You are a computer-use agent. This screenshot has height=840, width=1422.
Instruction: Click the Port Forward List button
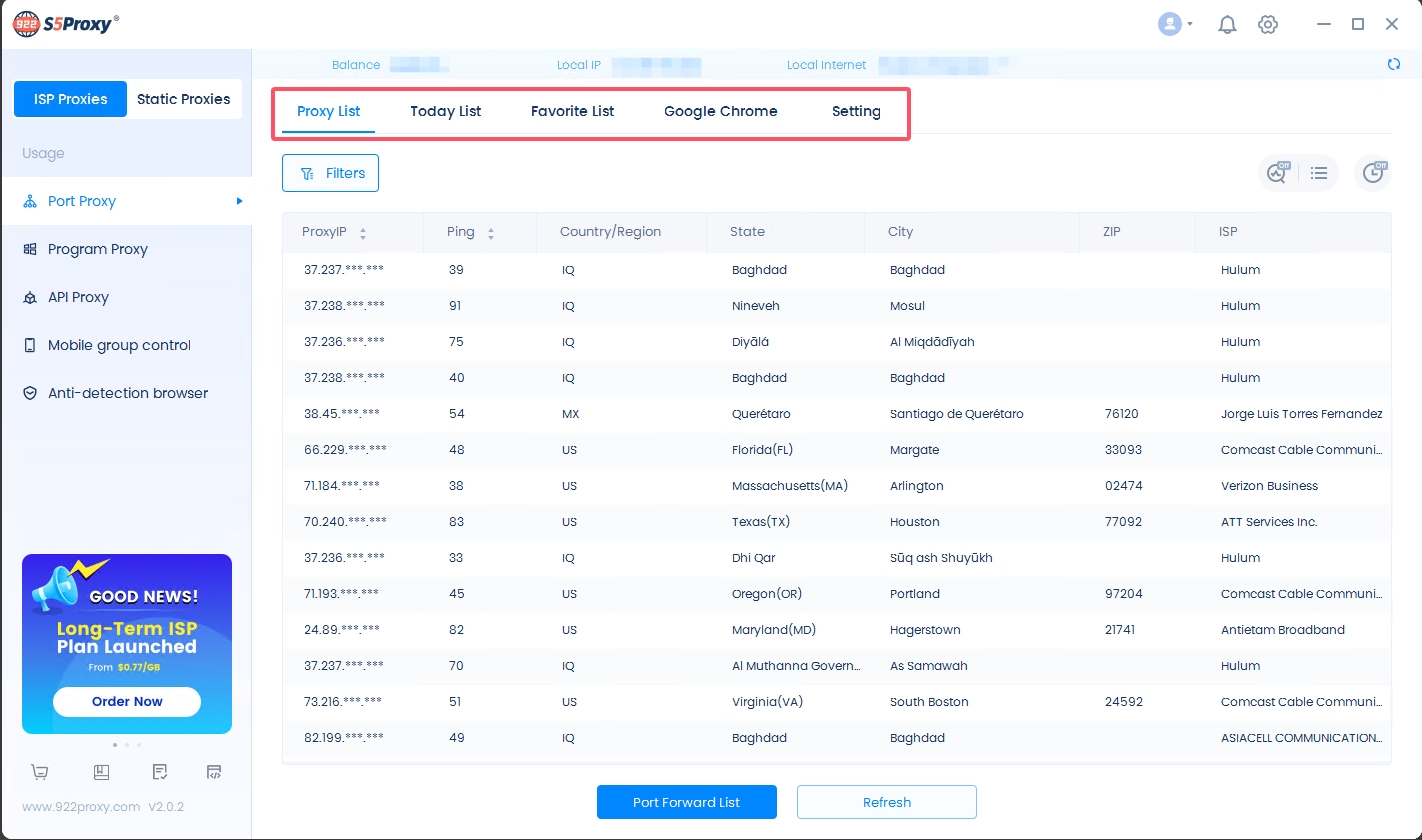click(686, 802)
